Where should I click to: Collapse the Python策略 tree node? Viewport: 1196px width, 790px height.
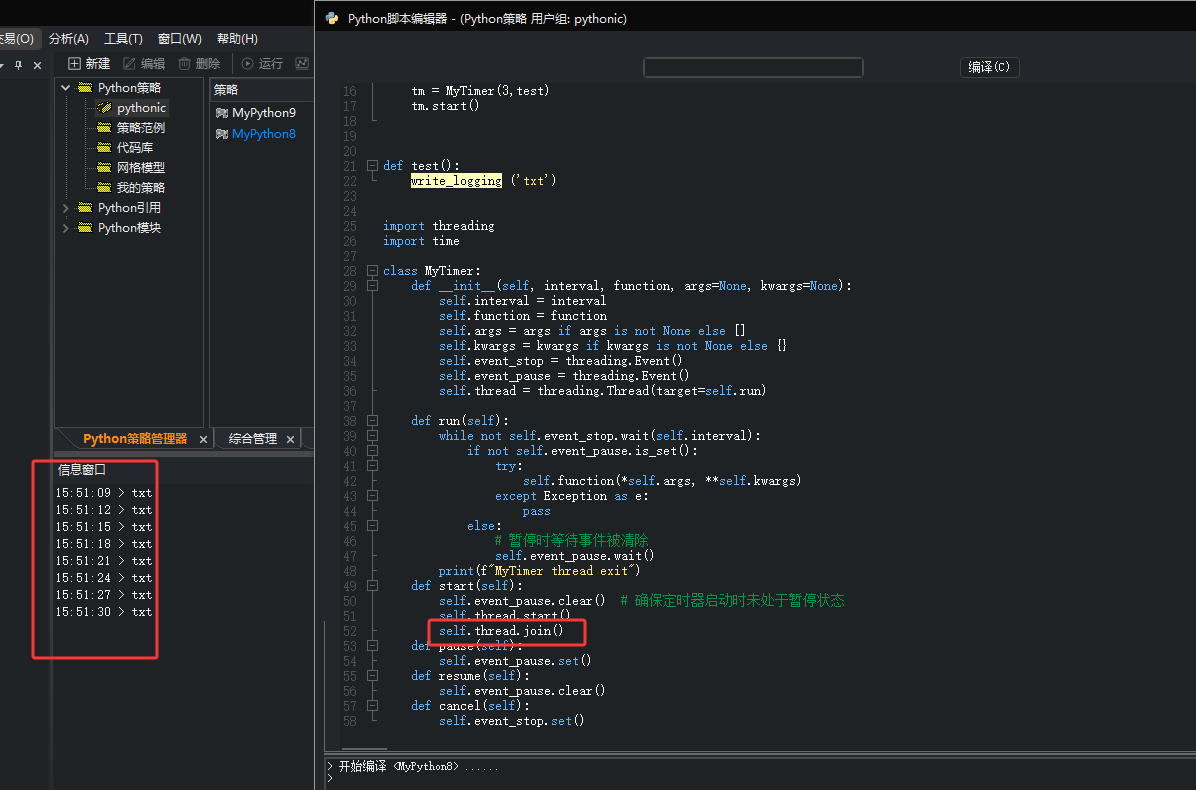(66, 88)
